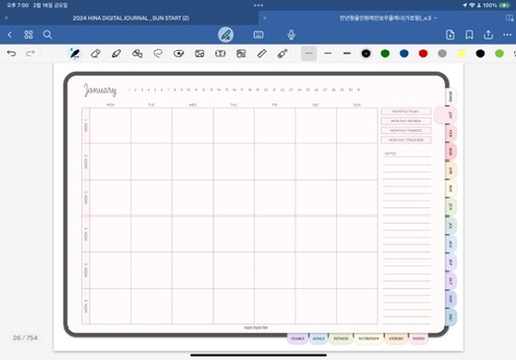This screenshot has width=516, height=360.
Task: Toggle microphone audio recording
Action: pyautogui.click(x=291, y=35)
